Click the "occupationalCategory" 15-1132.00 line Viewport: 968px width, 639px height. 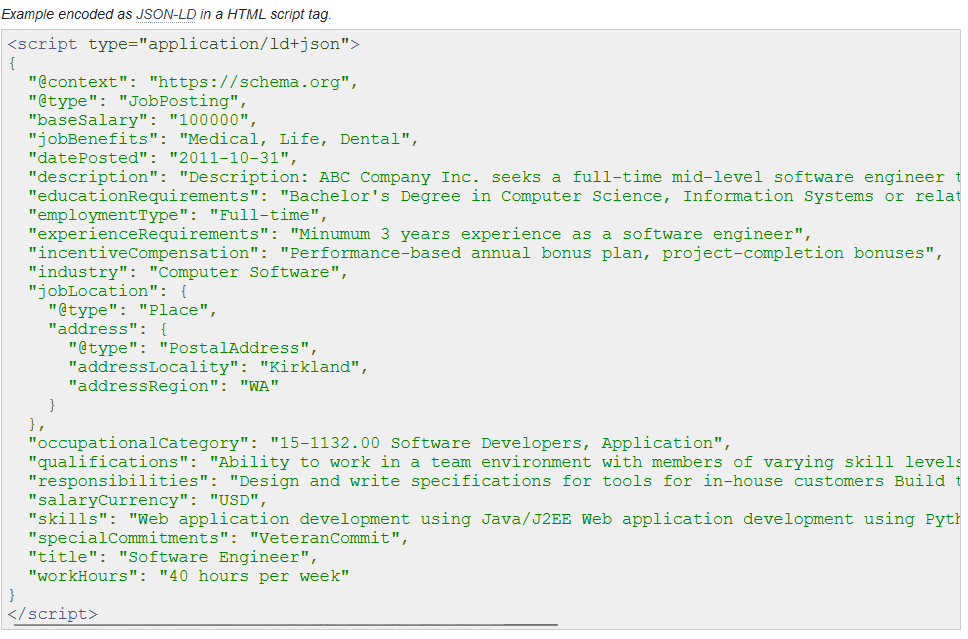pos(379,444)
